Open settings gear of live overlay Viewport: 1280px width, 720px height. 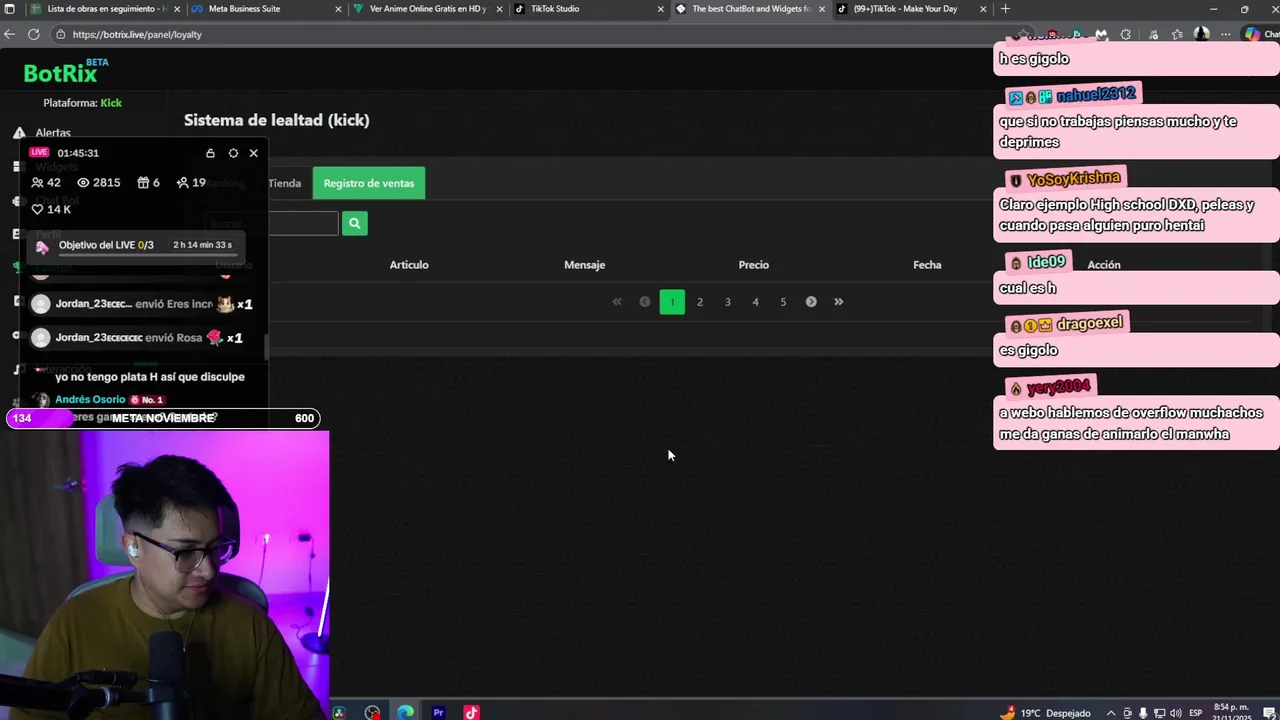point(233,153)
